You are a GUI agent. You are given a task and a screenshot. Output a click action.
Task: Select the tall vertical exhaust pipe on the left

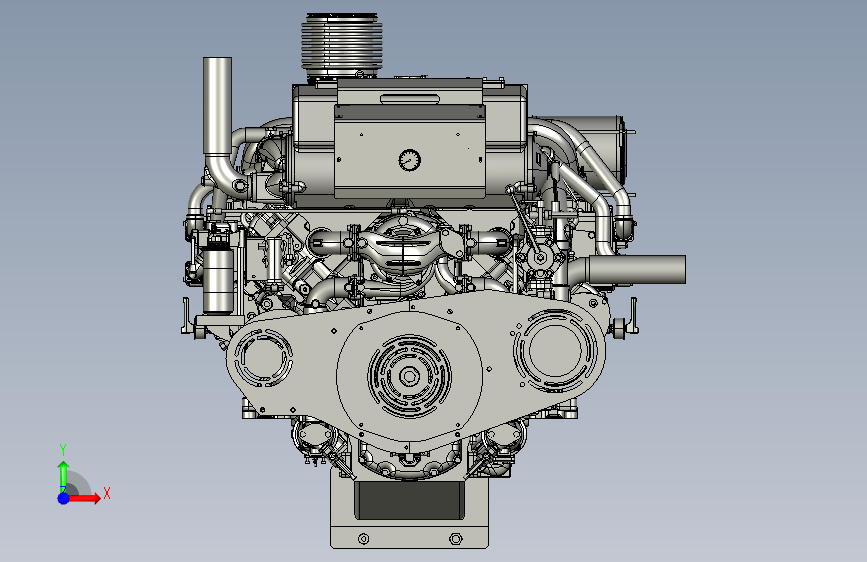217,106
